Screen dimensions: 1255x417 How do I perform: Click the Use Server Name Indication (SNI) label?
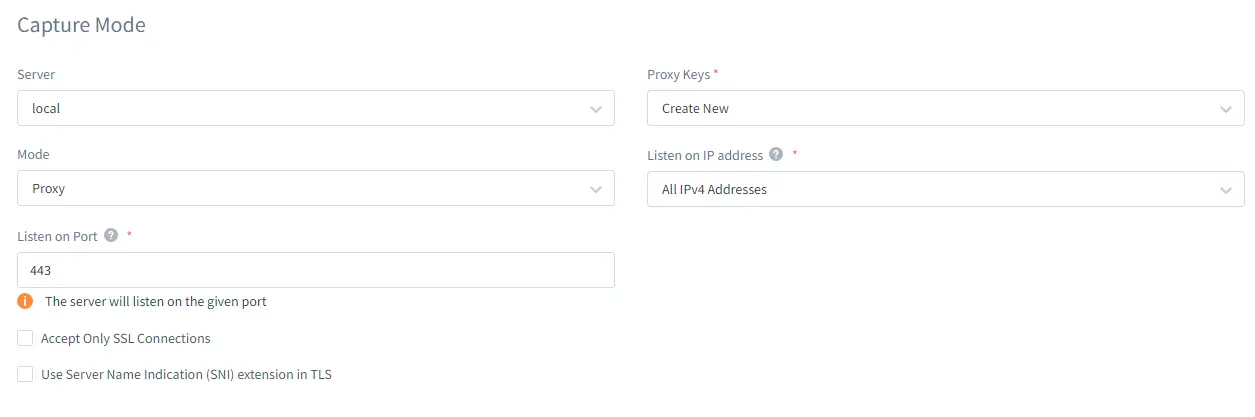point(186,375)
